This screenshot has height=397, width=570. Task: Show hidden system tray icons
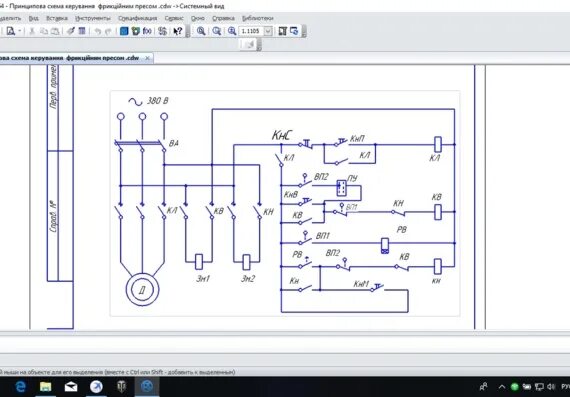(x=502, y=386)
